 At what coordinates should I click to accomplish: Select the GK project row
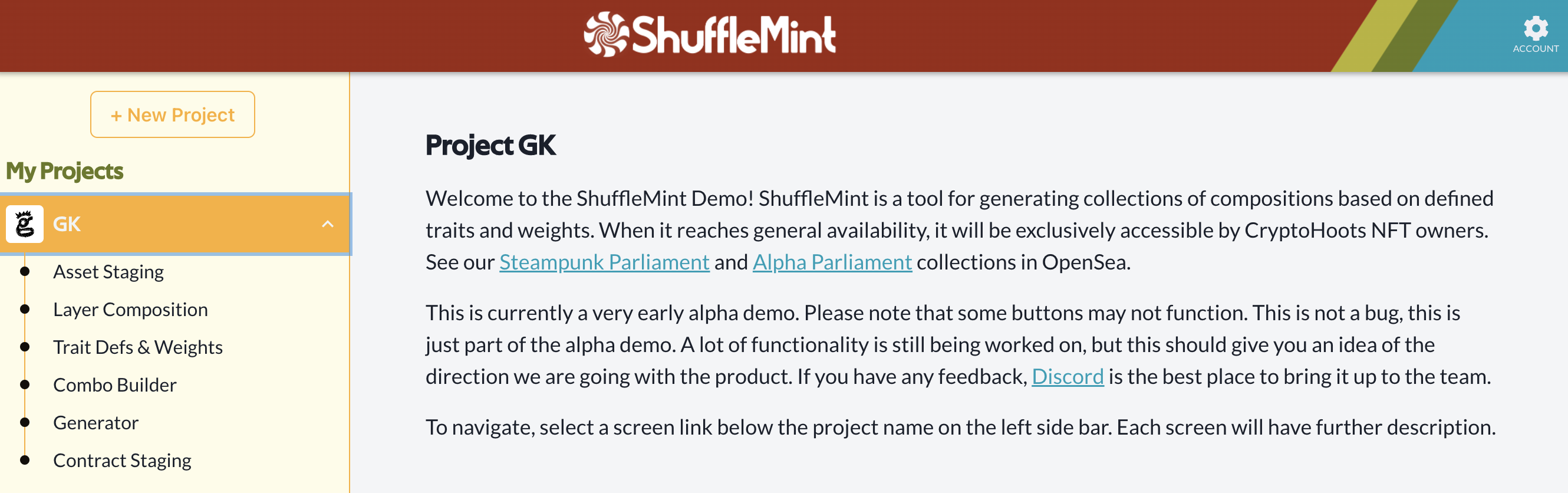[183, 224]
